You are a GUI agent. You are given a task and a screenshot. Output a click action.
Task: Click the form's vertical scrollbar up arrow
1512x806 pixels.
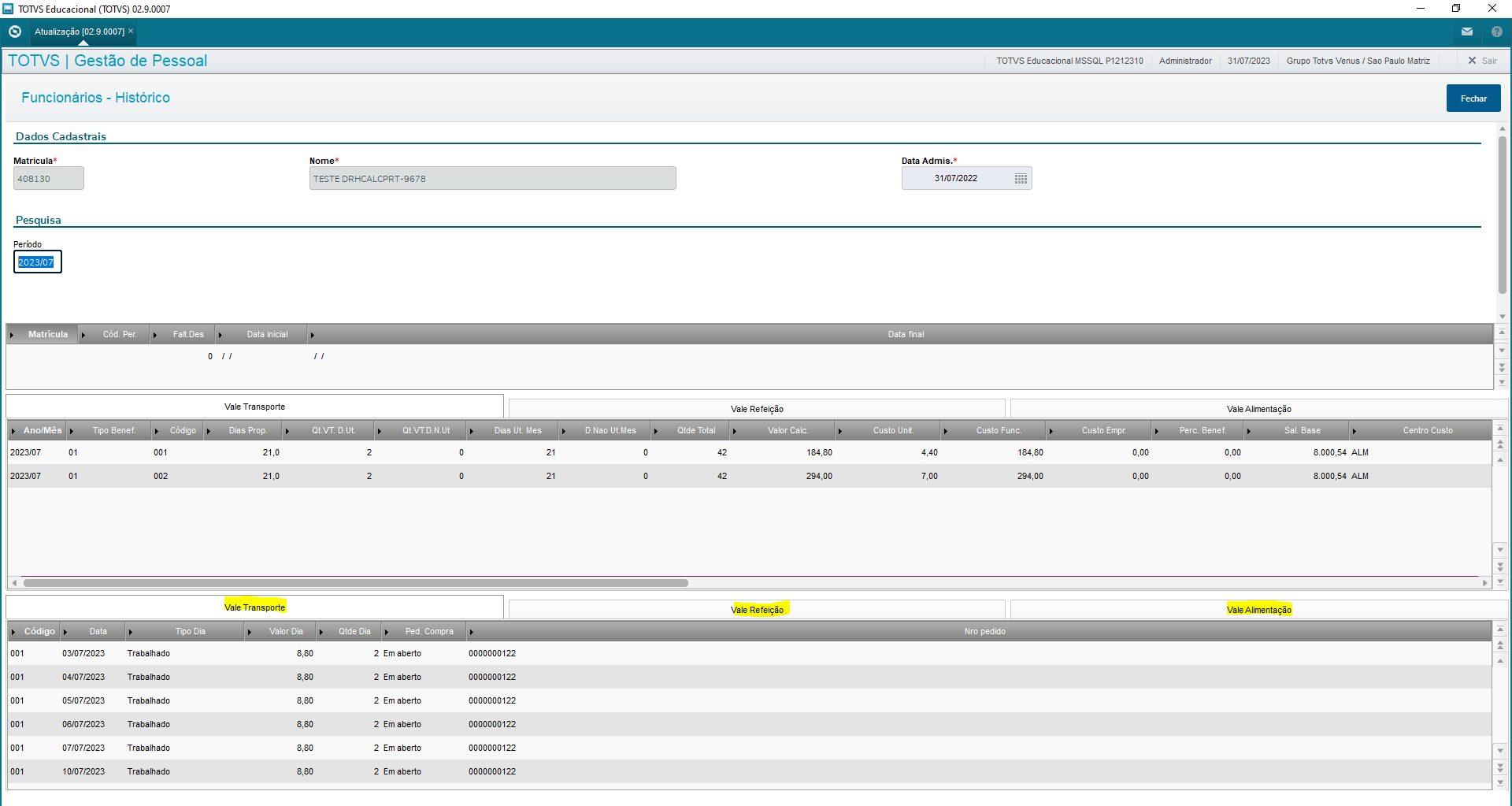[x=1503, y=128]
